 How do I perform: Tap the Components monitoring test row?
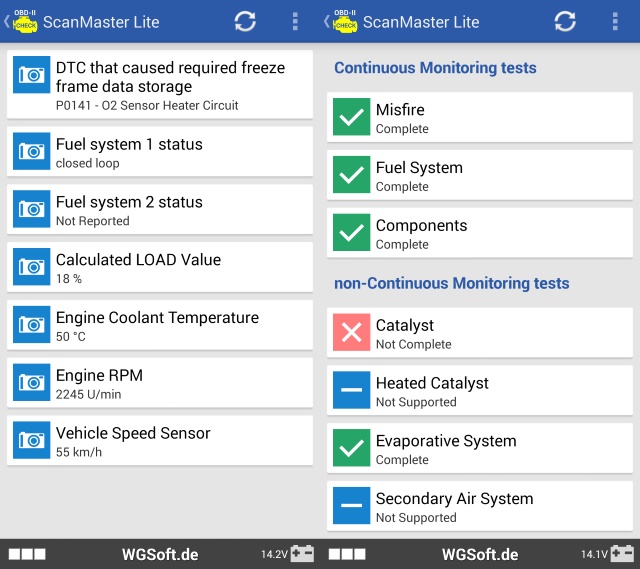[480, 233]
